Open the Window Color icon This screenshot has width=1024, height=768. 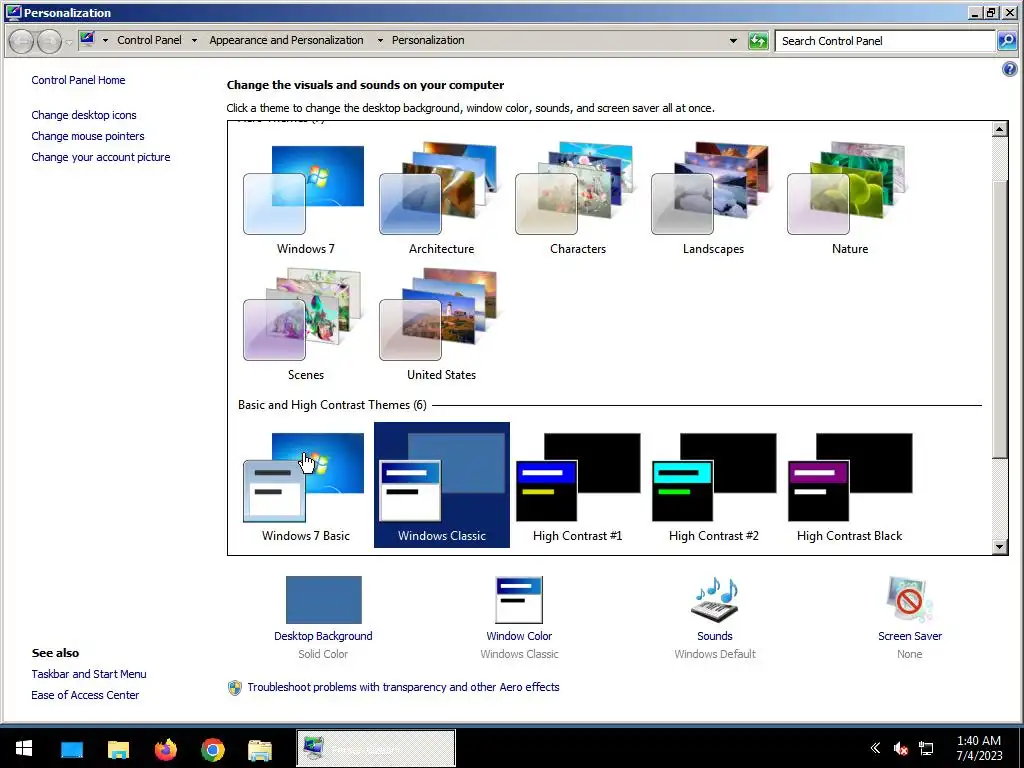point(519,600)
